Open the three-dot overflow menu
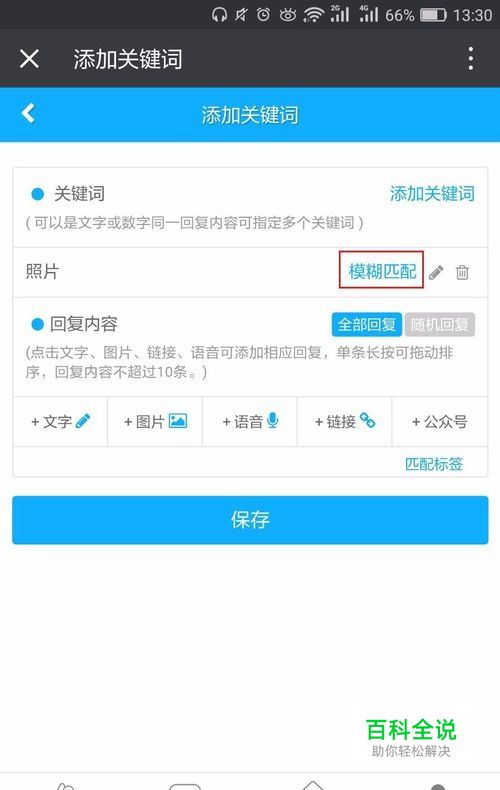The image size is (500, 790). [x=470, y=58]
